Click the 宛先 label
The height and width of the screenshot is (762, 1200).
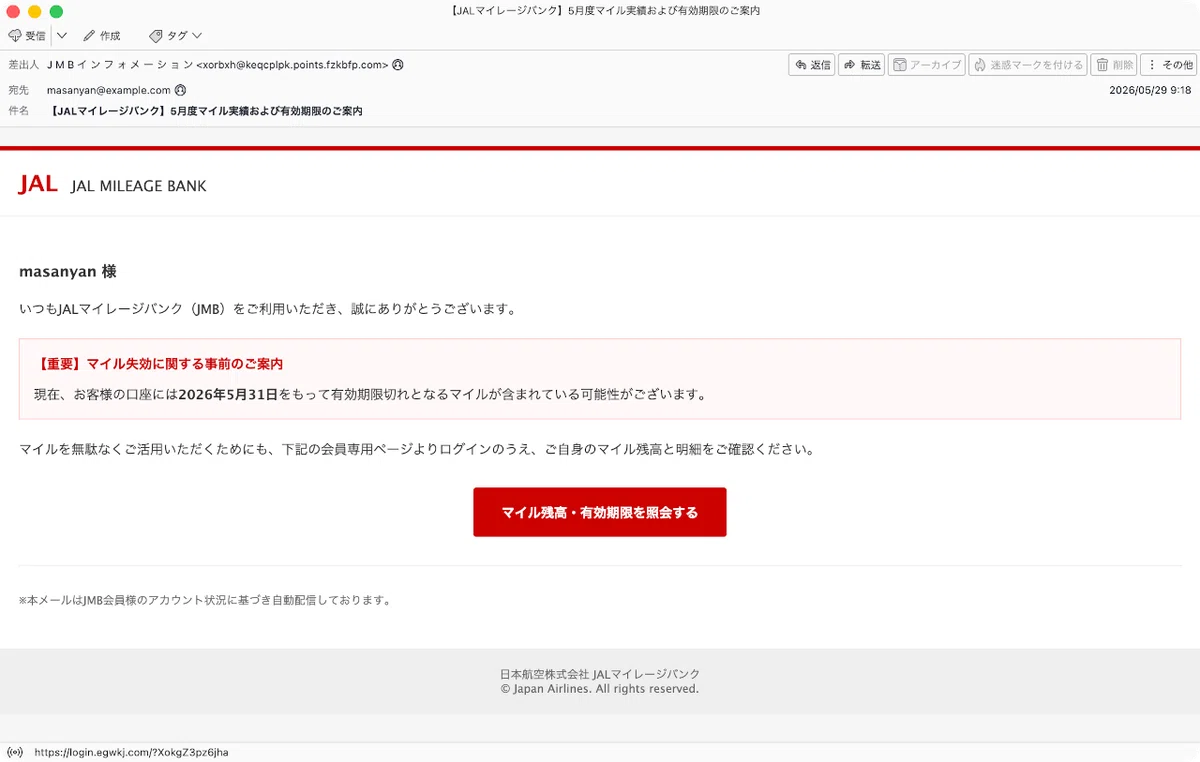pyautogui.click(x=18, y=90)
